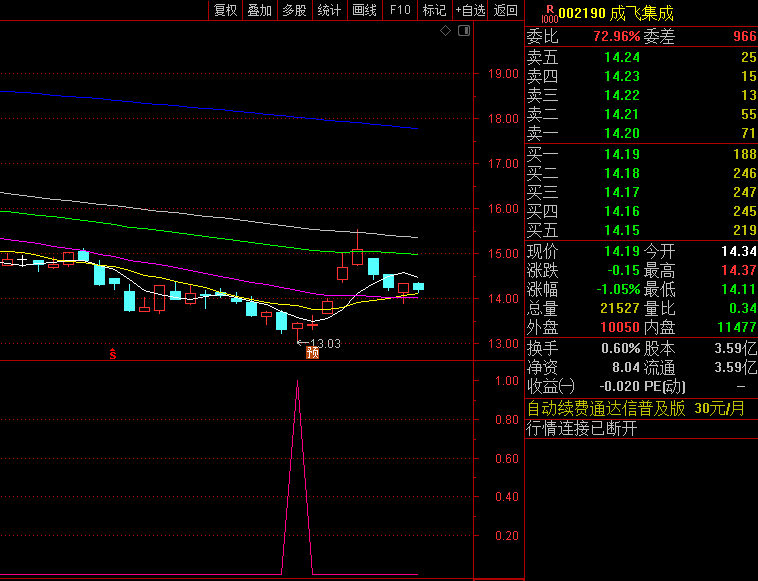Open the 统计 statistics tool
Screen dimensions: 758x581
pyautogui.click(x=329, y=10)
